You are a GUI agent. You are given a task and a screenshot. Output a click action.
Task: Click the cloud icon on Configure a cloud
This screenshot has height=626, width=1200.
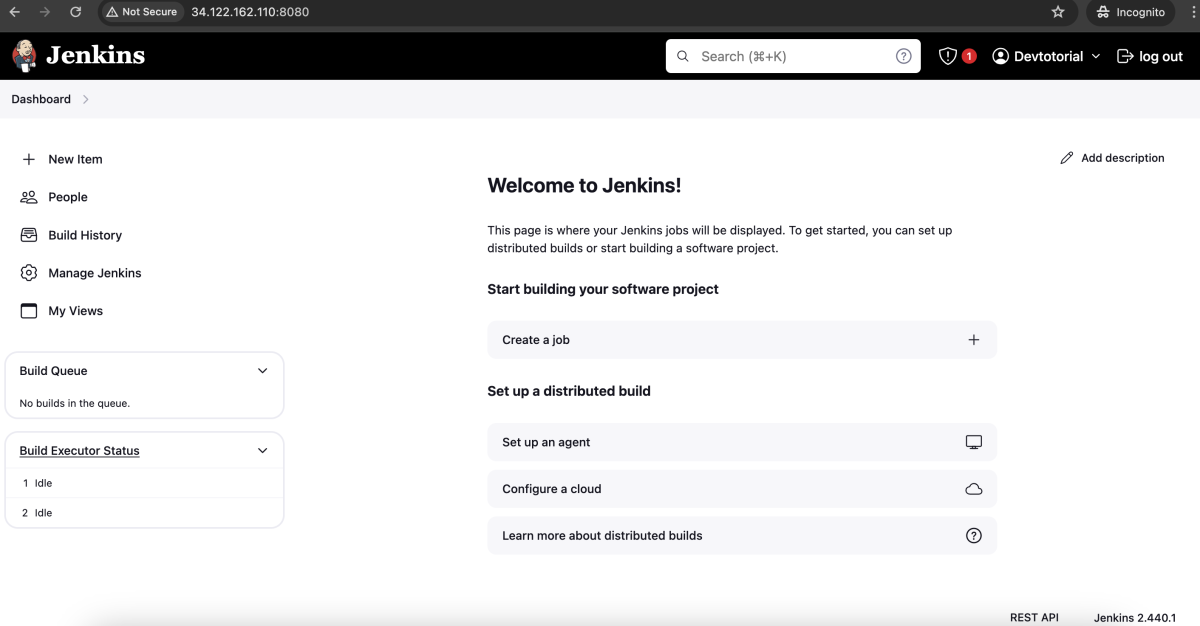(x=974, y=489)
